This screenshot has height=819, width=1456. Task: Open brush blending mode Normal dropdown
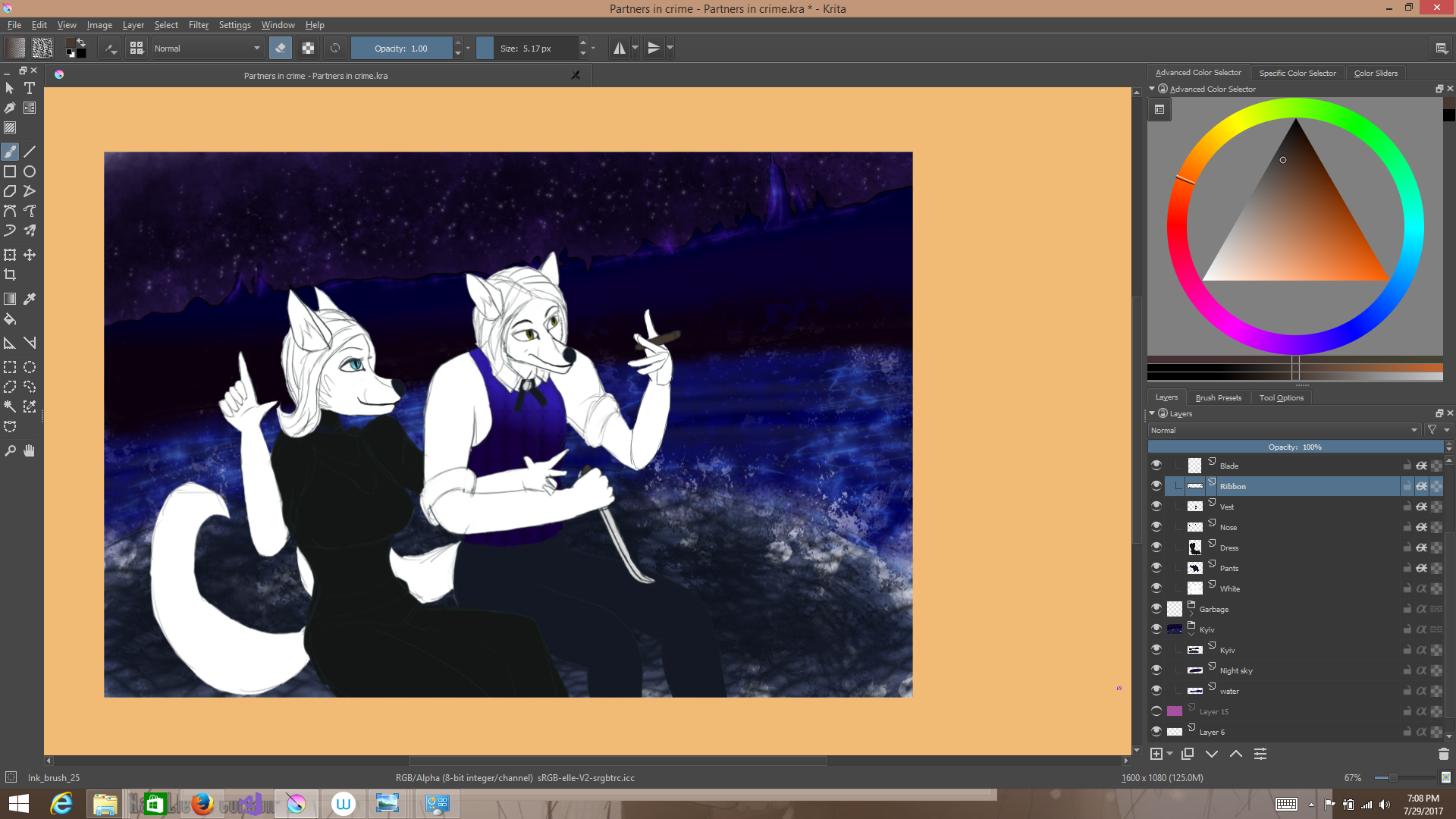pos(207,49)
